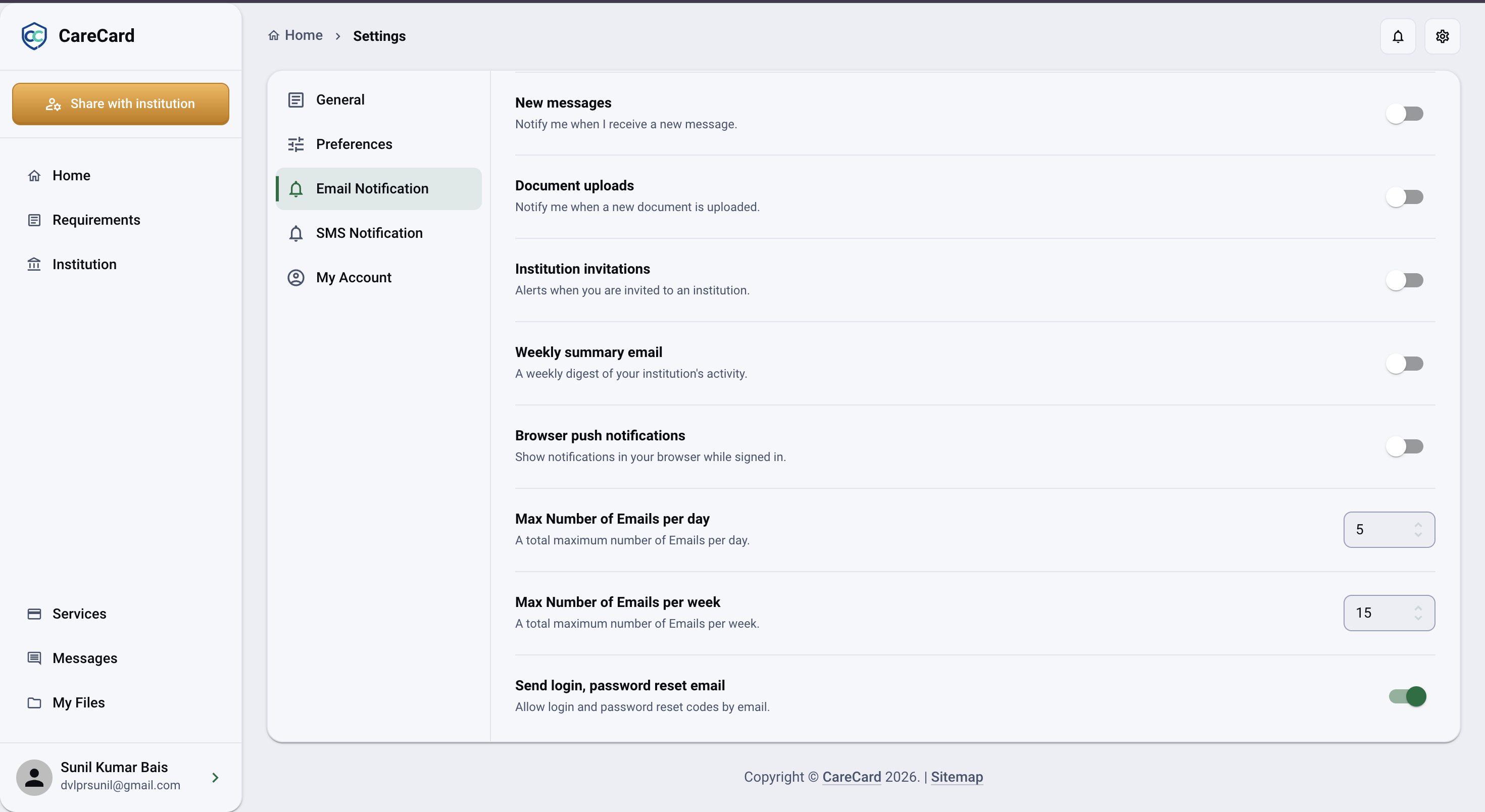
Task: Turn on Institution invitations toggle
Action: pos(1405,280)
